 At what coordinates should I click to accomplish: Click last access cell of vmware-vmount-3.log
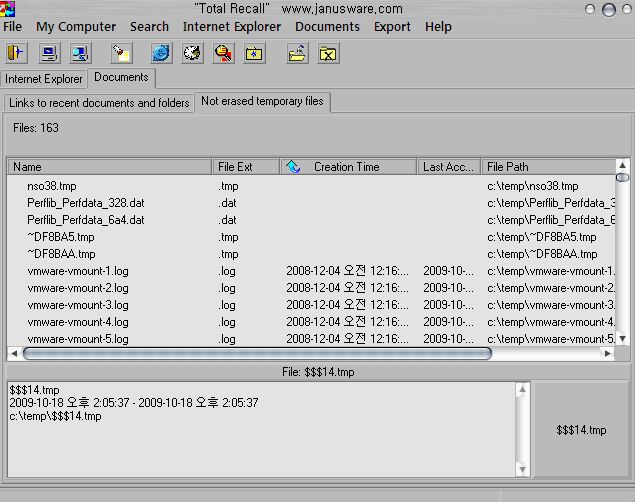[448, 305]
